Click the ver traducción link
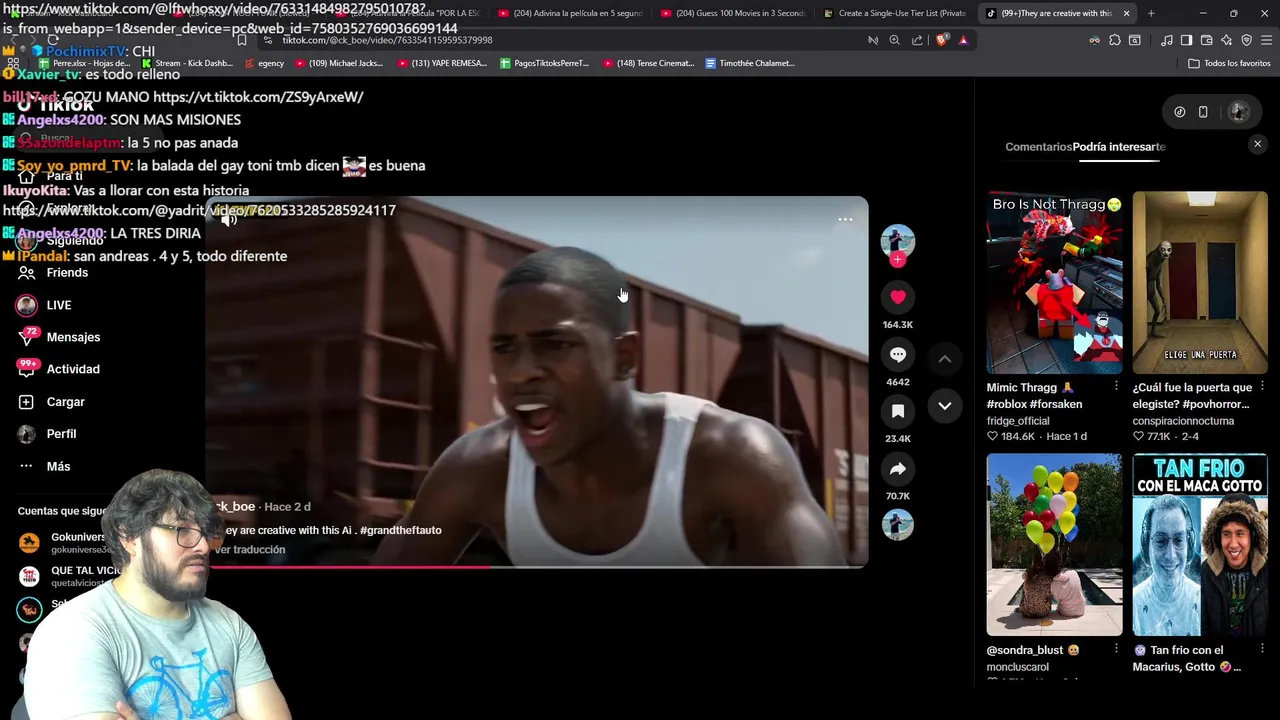 pos(250,550)
